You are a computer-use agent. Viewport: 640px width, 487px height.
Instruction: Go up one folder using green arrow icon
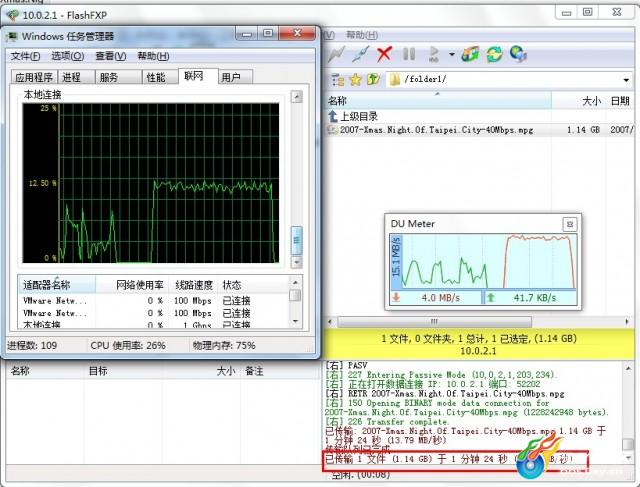[x=373, y=79]
